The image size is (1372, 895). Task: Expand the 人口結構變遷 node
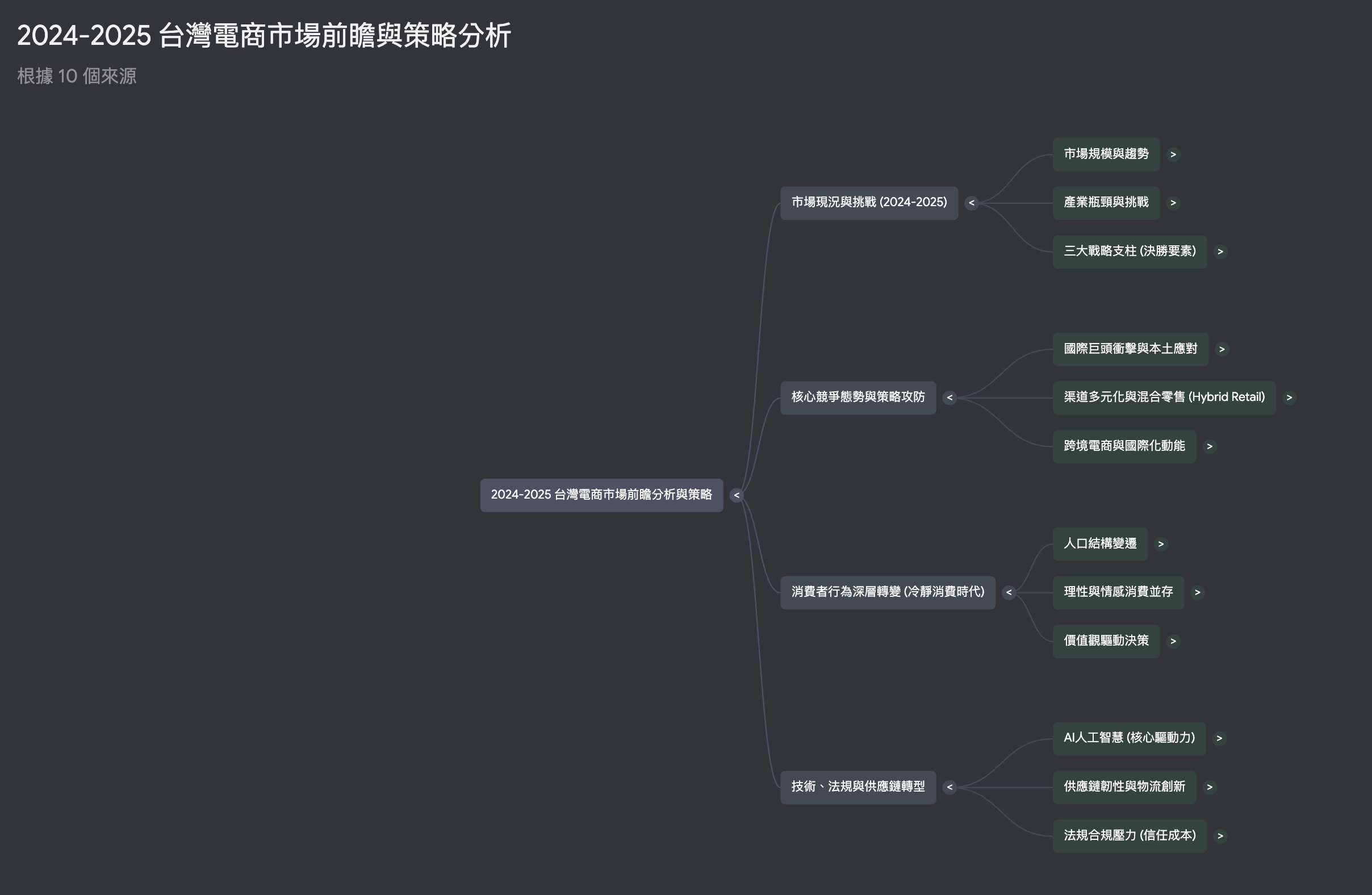coord(1161,543)
